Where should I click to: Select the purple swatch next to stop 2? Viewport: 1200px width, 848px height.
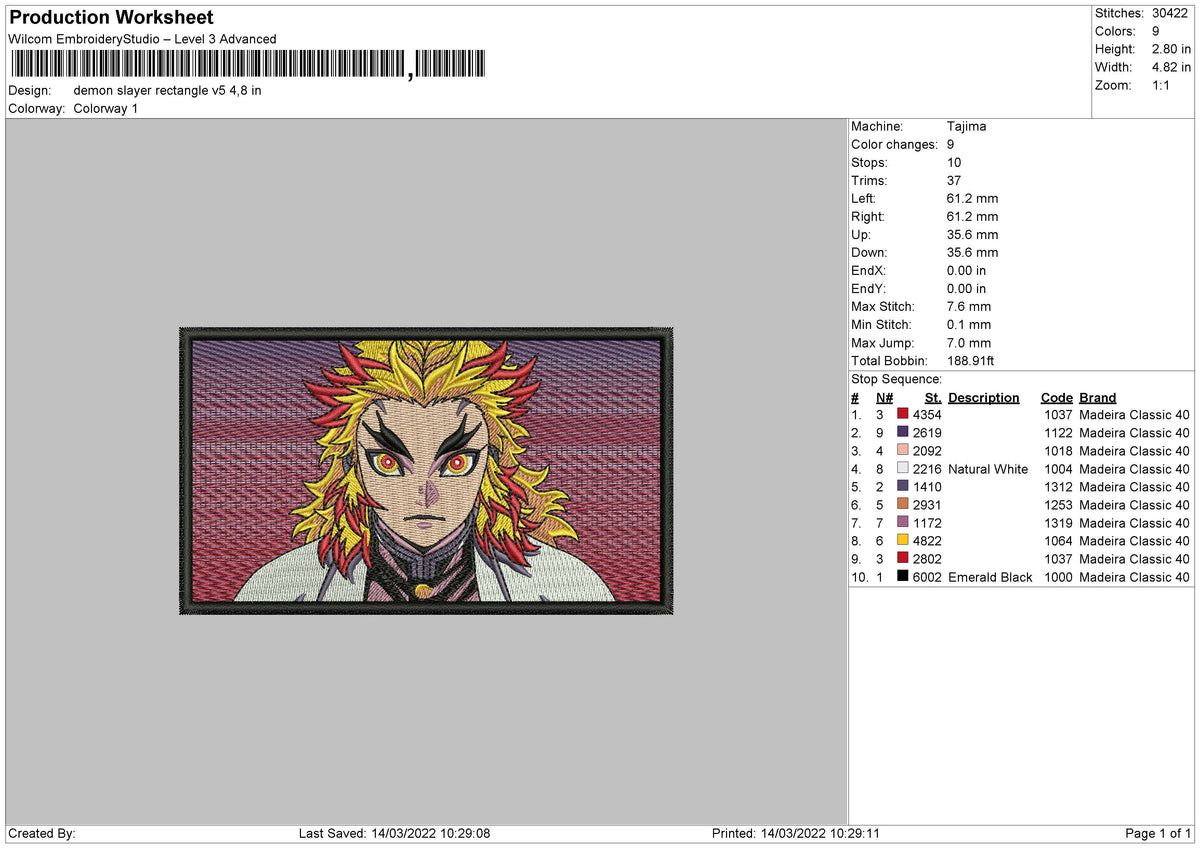903,432
